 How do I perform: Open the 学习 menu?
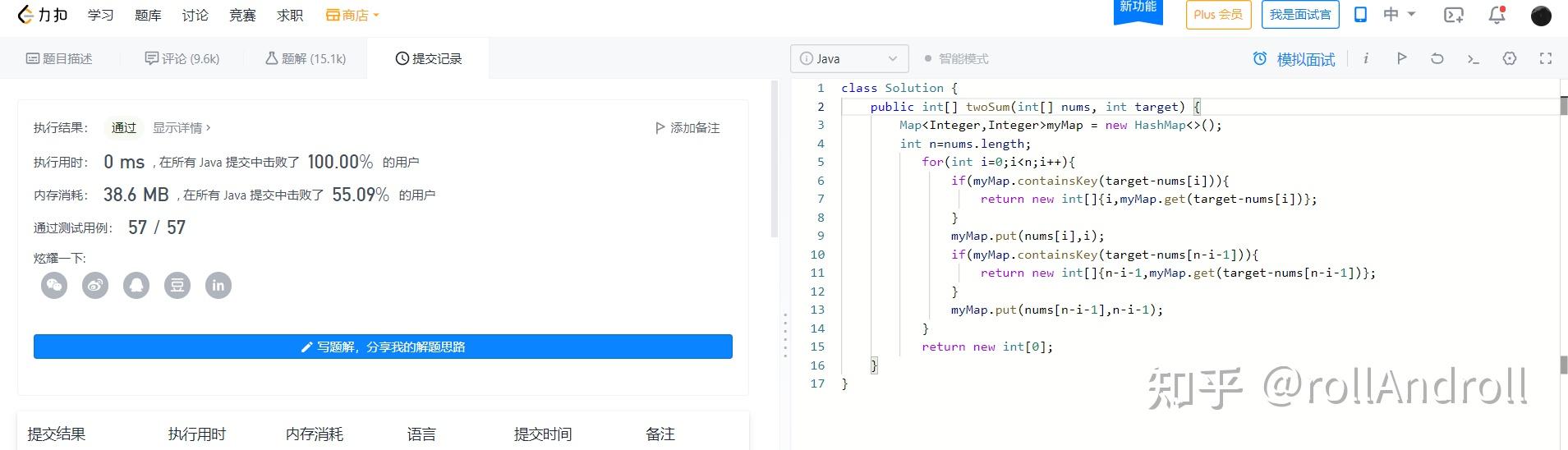pyautogui.click(x=101, y=15)
